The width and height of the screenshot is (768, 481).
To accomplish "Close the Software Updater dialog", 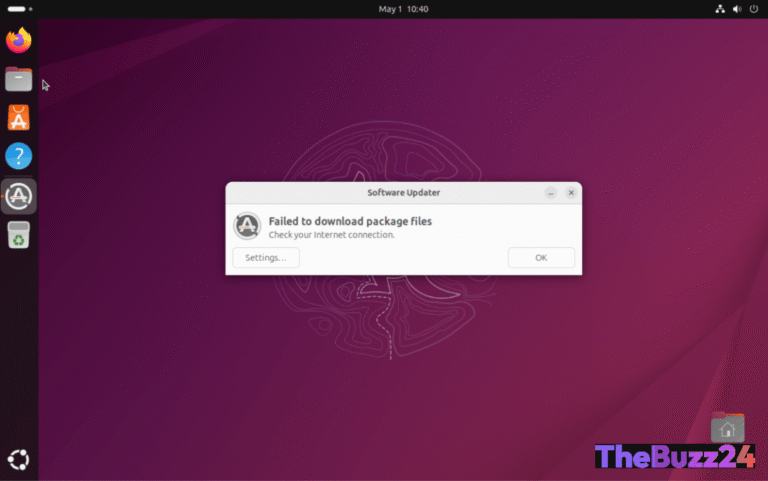I will tap(571, 193).
